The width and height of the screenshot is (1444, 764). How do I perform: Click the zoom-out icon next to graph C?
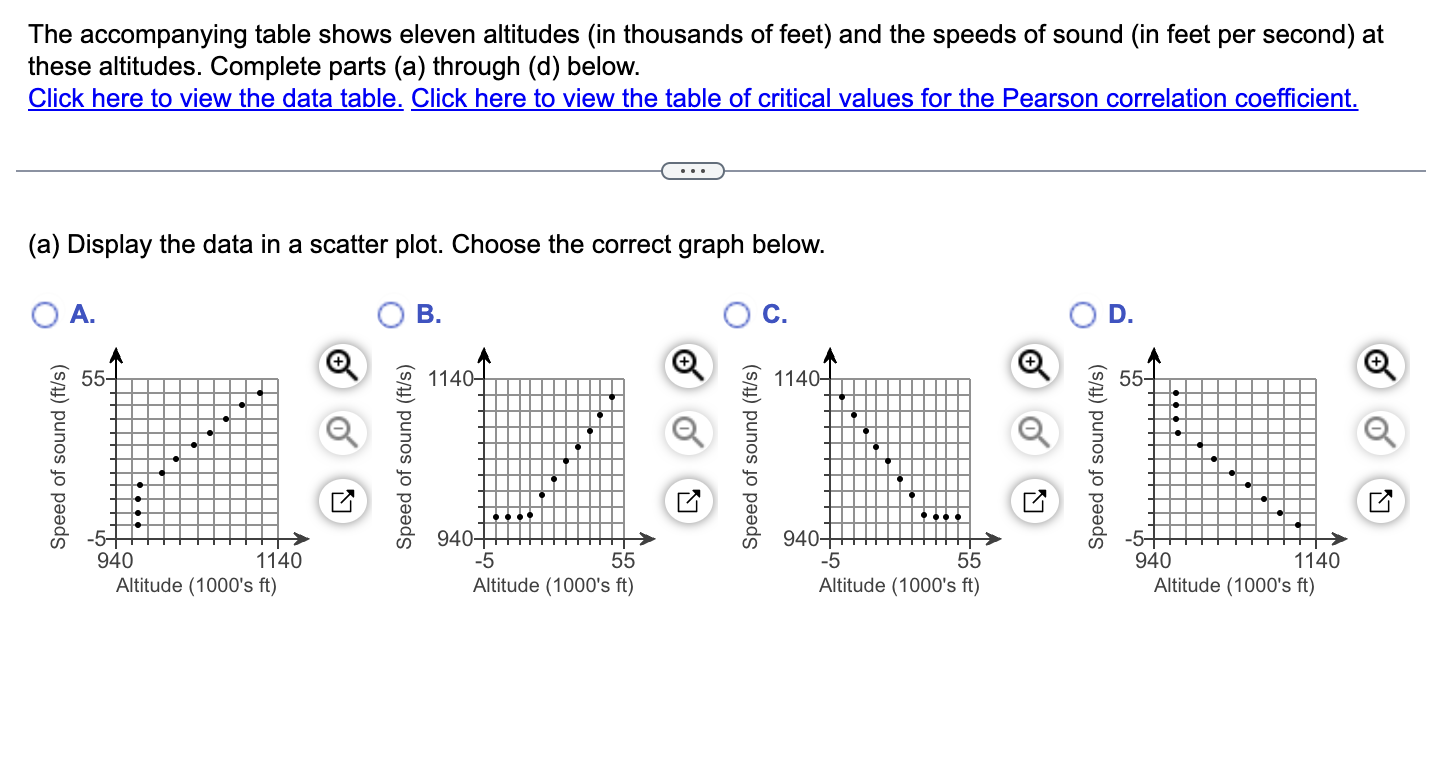coord(1034,434)
